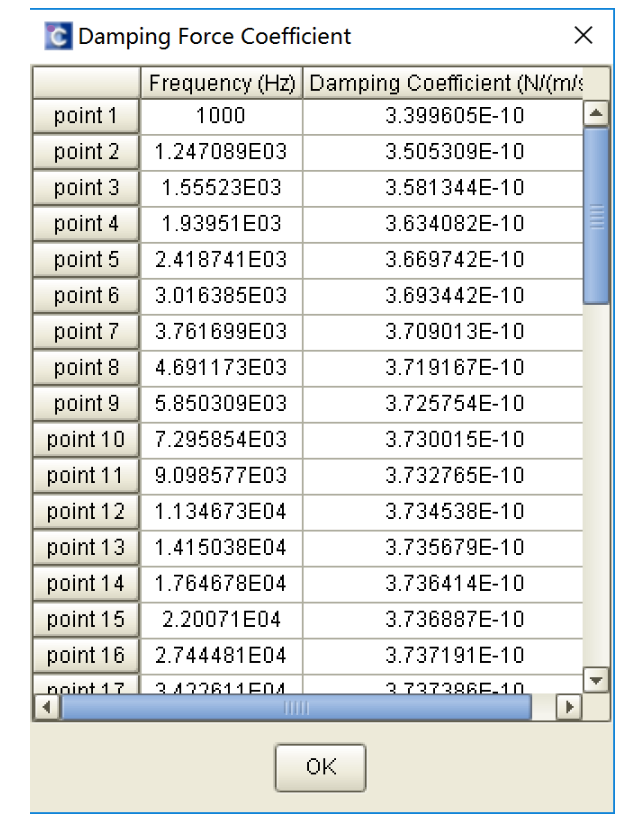Click the horizontal scrollbar left arrow
This screenshot has height=819, width=630.
pyautogui.click(x=46, y=707)
